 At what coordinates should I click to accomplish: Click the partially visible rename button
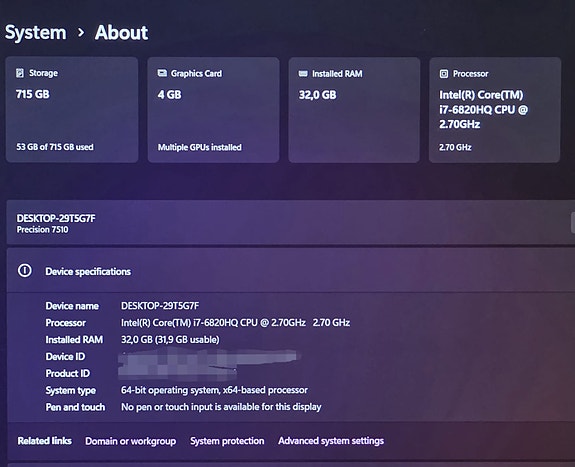(x=573, y=222)
